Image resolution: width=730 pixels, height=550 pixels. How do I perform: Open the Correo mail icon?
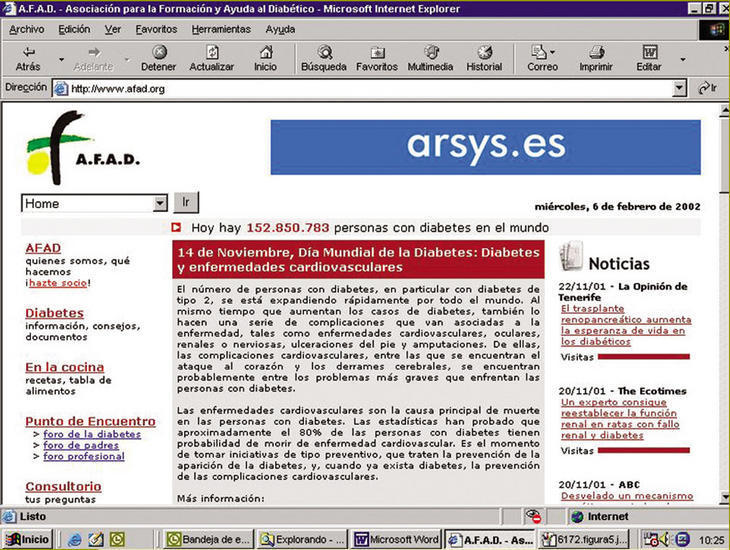[x=541, y=52]
